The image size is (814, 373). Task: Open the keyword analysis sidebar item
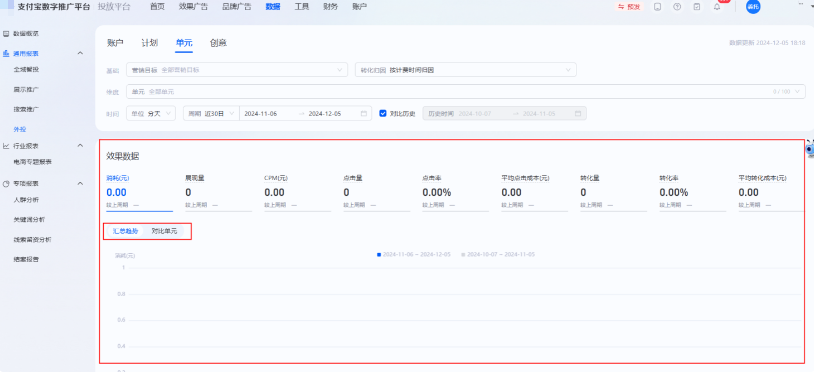tap(29, 219)
